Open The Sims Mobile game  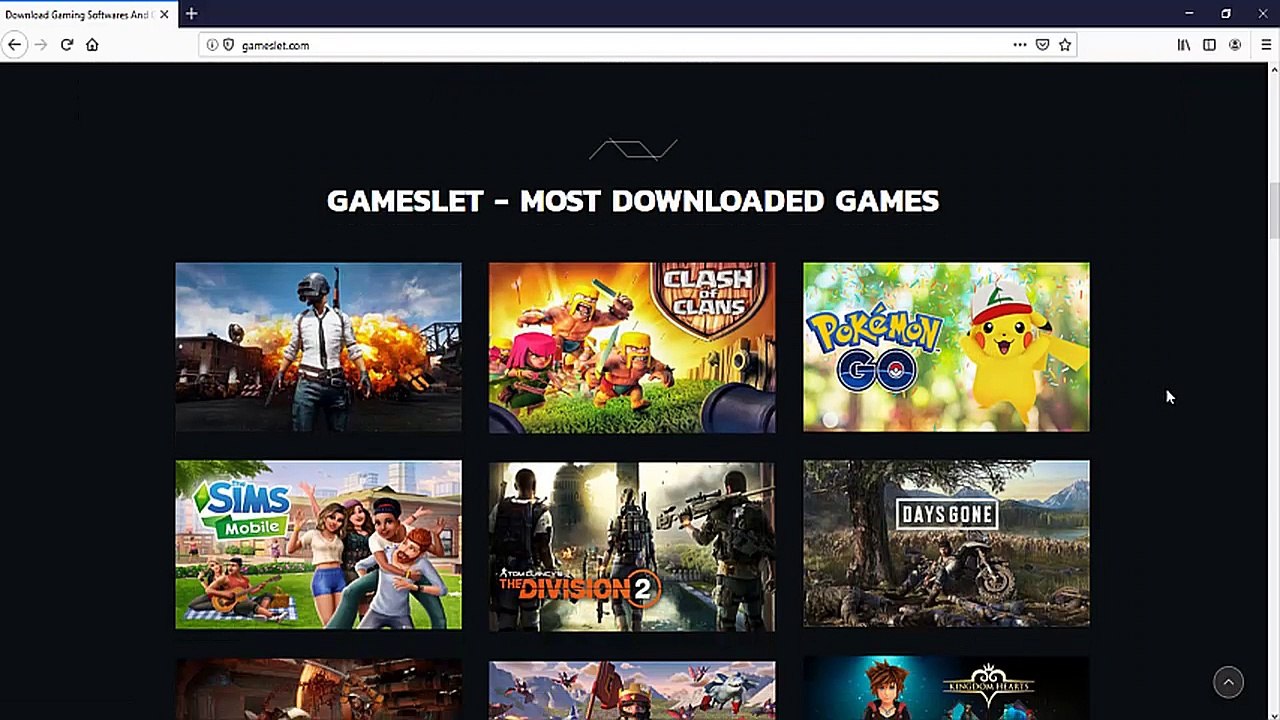318,545
